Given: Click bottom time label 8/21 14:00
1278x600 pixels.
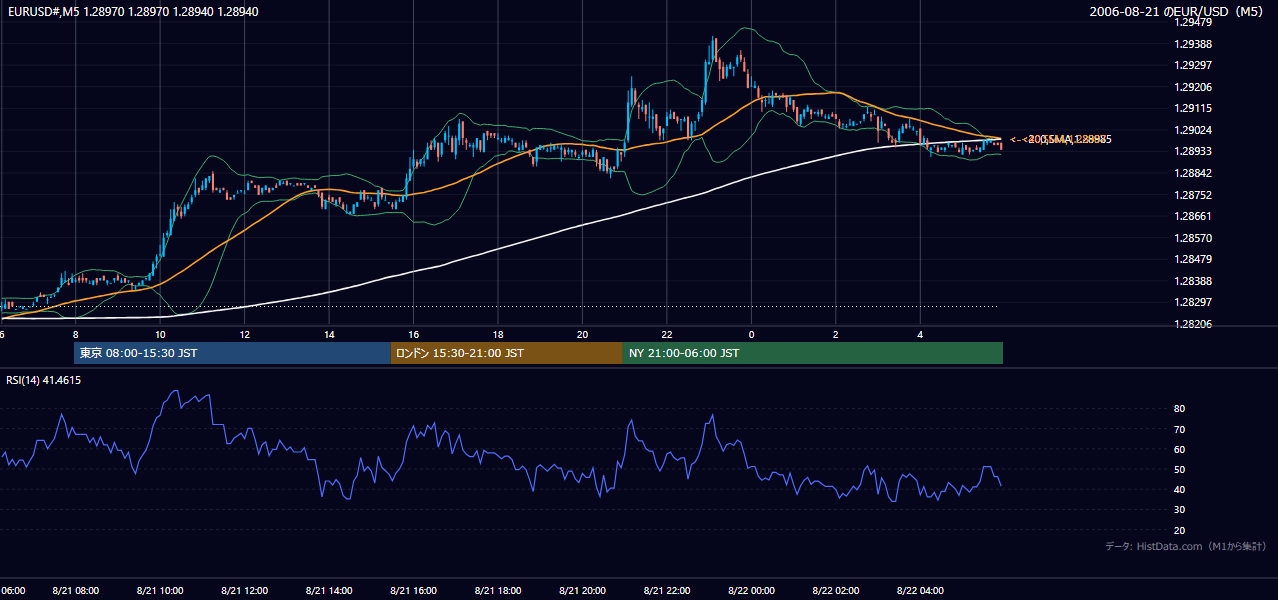Looking at the screenshot, I should point(329,591).
